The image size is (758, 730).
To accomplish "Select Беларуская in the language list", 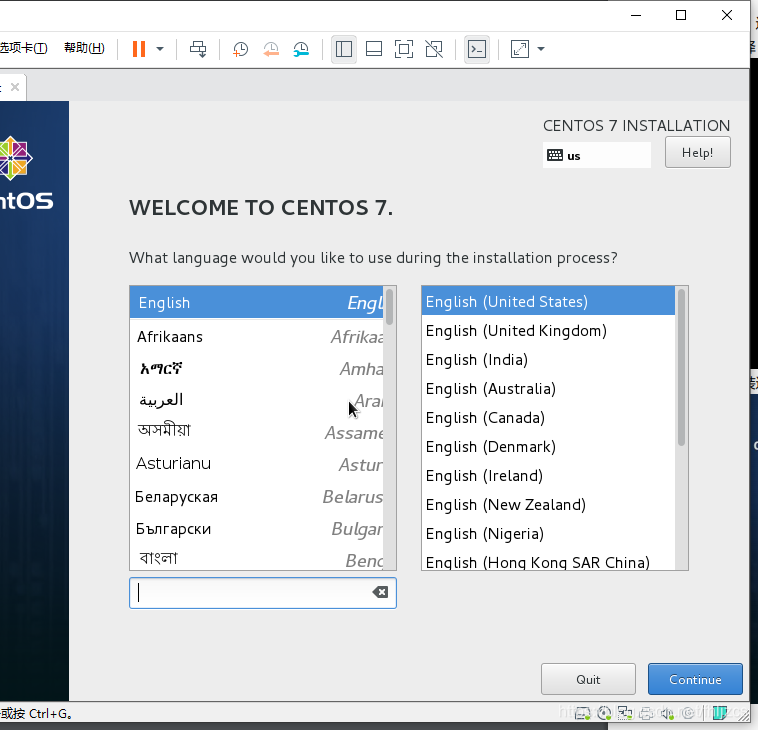I will [x=257, y=496].
